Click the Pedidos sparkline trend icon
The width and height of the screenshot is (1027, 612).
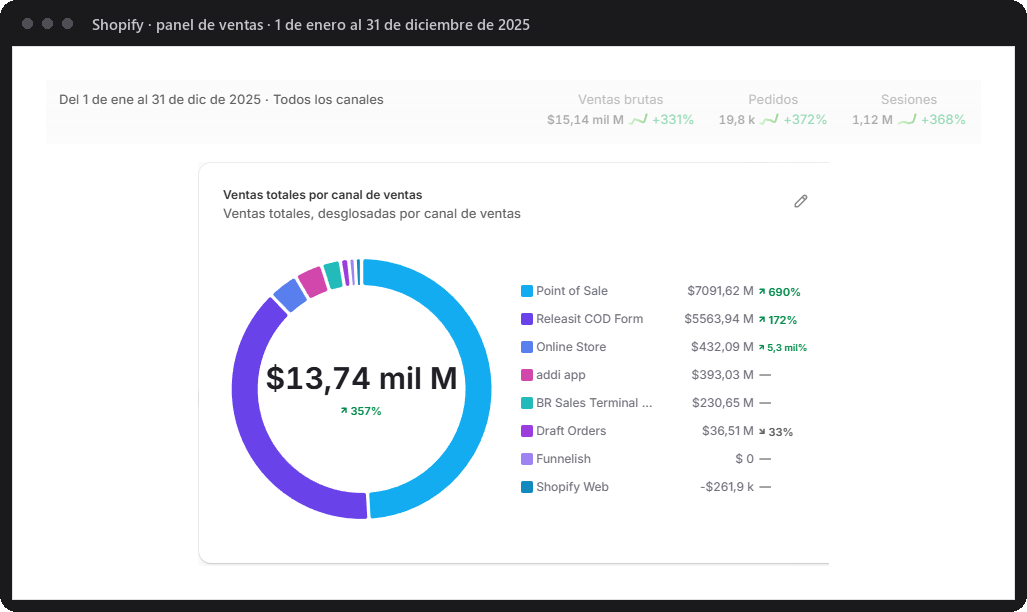[x=770, y=119]
